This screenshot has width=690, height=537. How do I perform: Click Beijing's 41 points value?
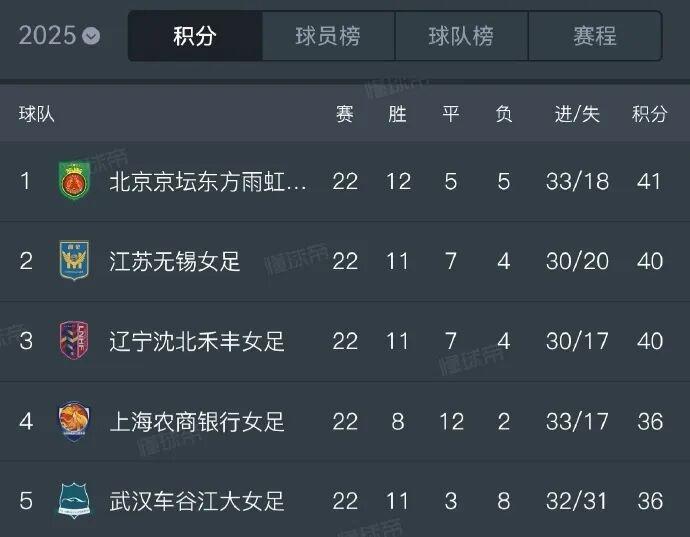pos(649,181)
